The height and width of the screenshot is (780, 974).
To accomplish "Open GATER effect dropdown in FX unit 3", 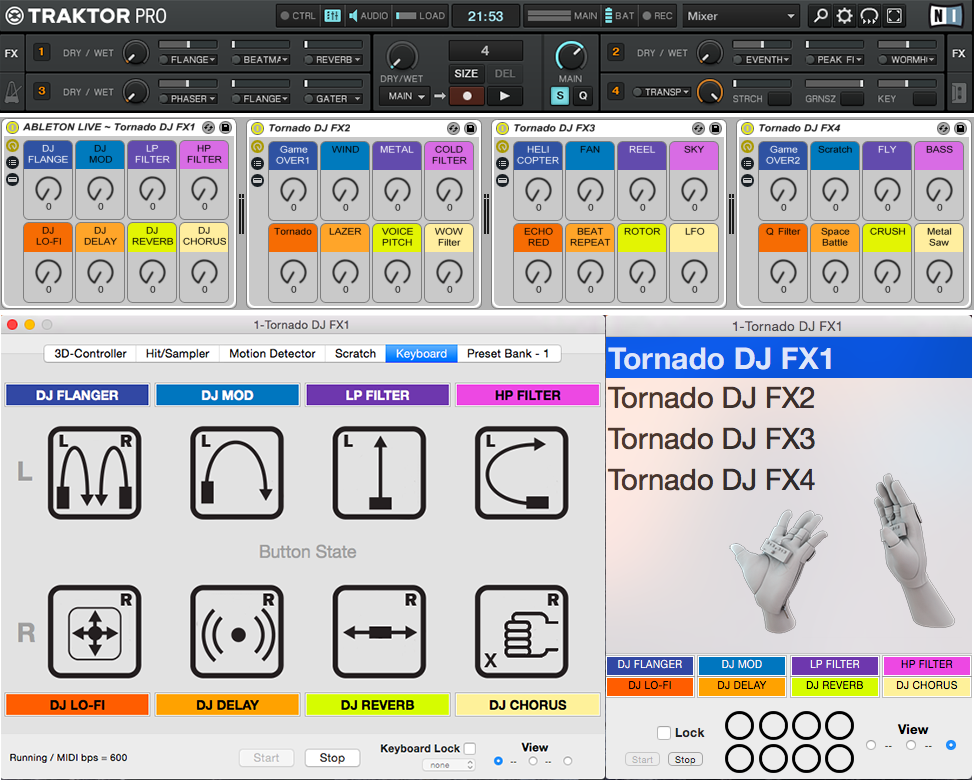I will (x=339, y=99).
